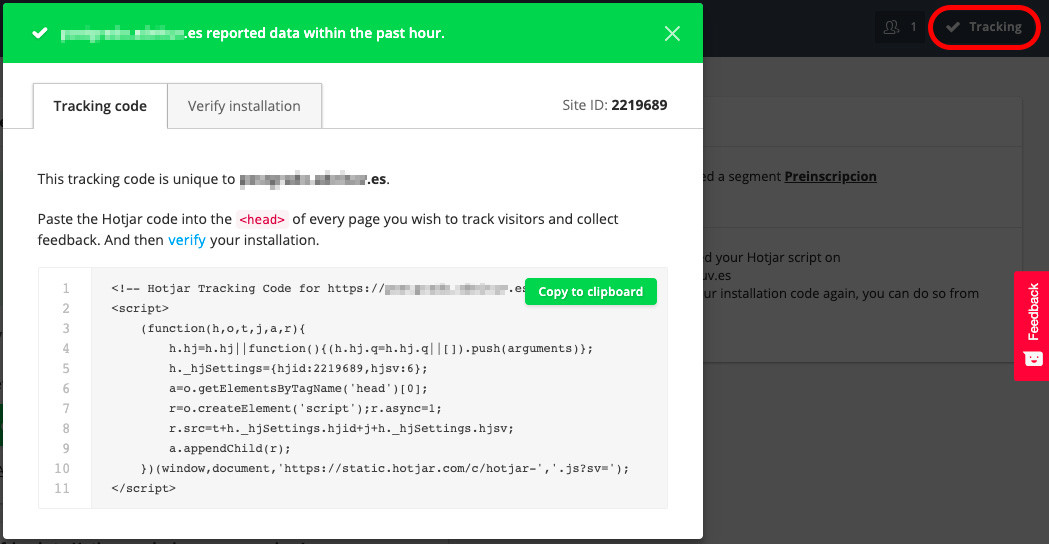The image size is (1049, 544).
Task: Click the opening <script> tag line
Action: click(x=140, y=308)
